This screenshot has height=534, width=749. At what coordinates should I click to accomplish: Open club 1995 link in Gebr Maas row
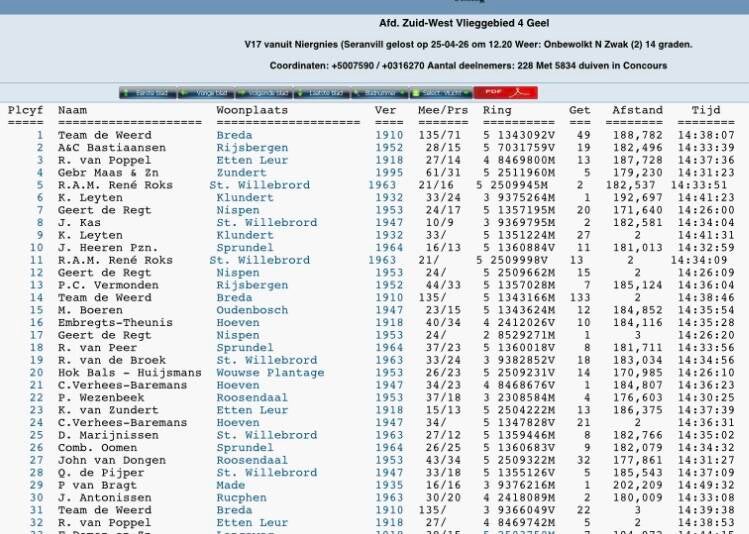(x=389, y=172)
